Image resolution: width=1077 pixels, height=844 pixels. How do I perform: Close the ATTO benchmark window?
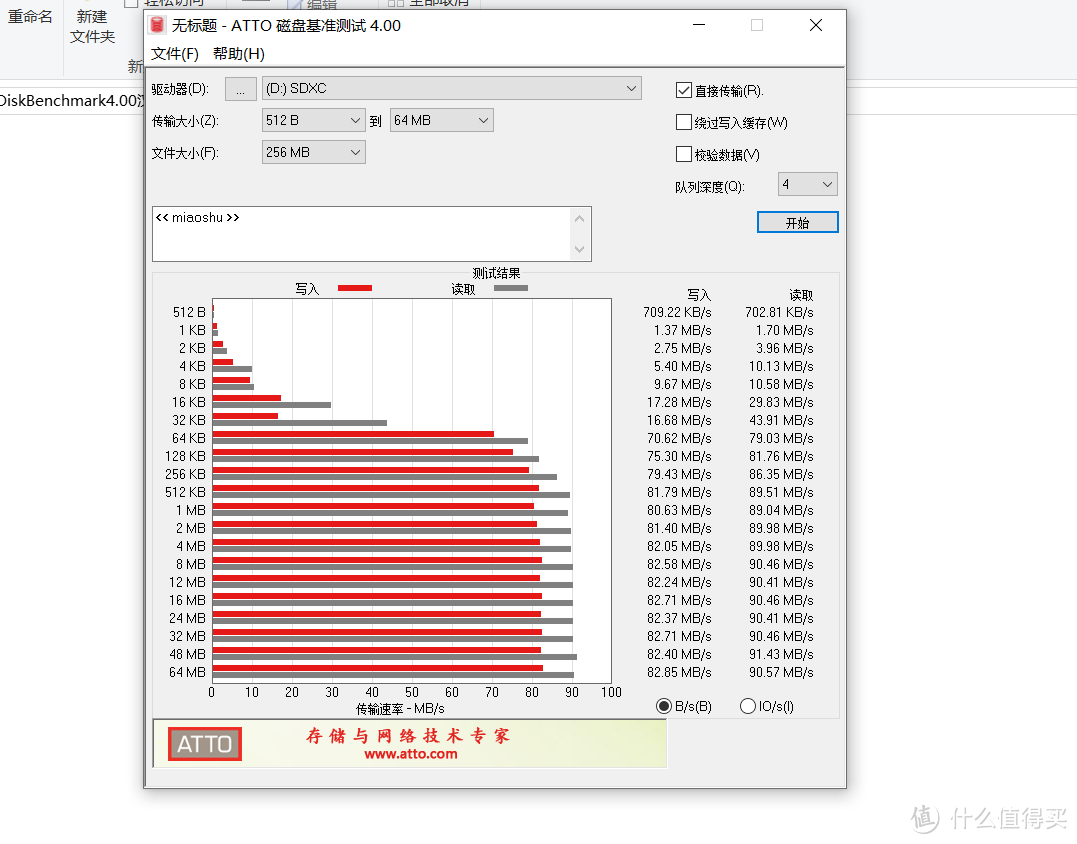[816, 25]
